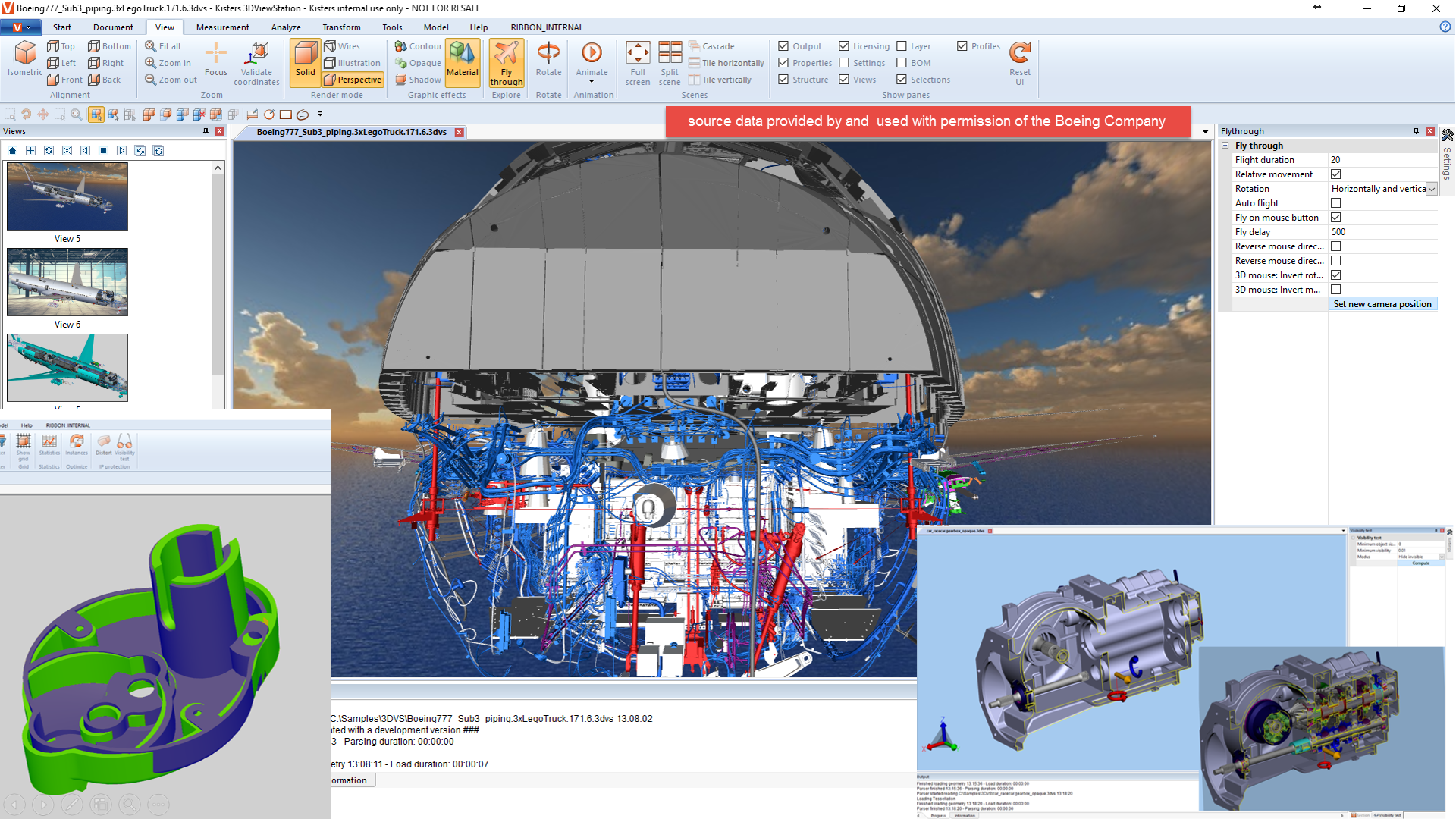
Task: Open the Rotation mode dropdown
Action: (1431, 189)
